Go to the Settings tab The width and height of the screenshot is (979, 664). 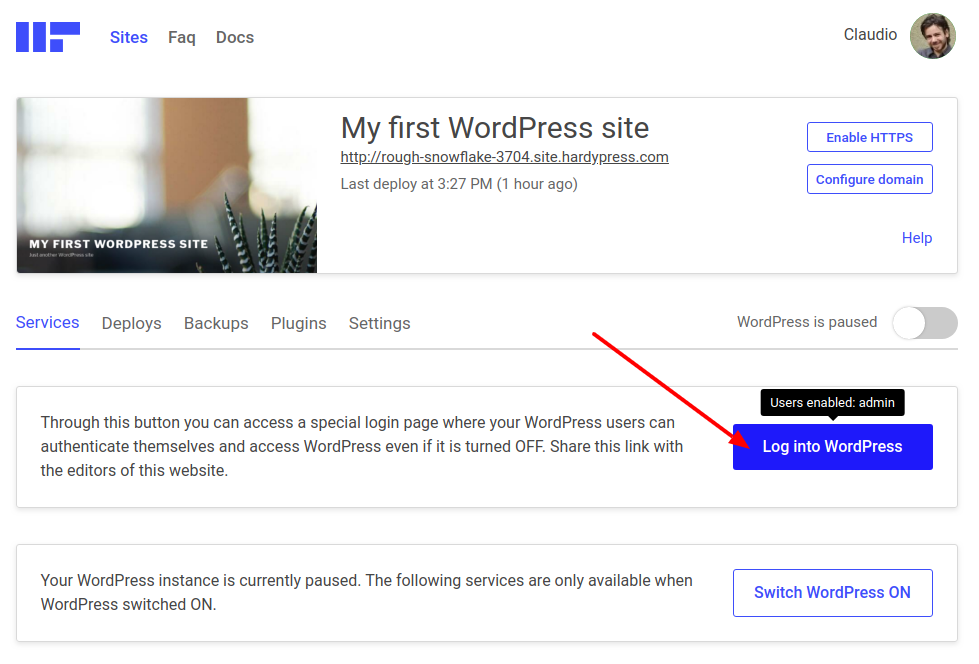point(379,323)
